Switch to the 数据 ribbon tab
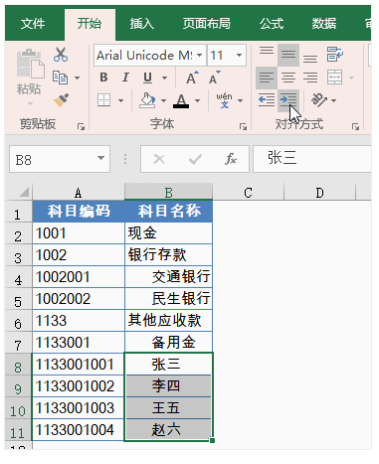 click(x=324, y=24)
